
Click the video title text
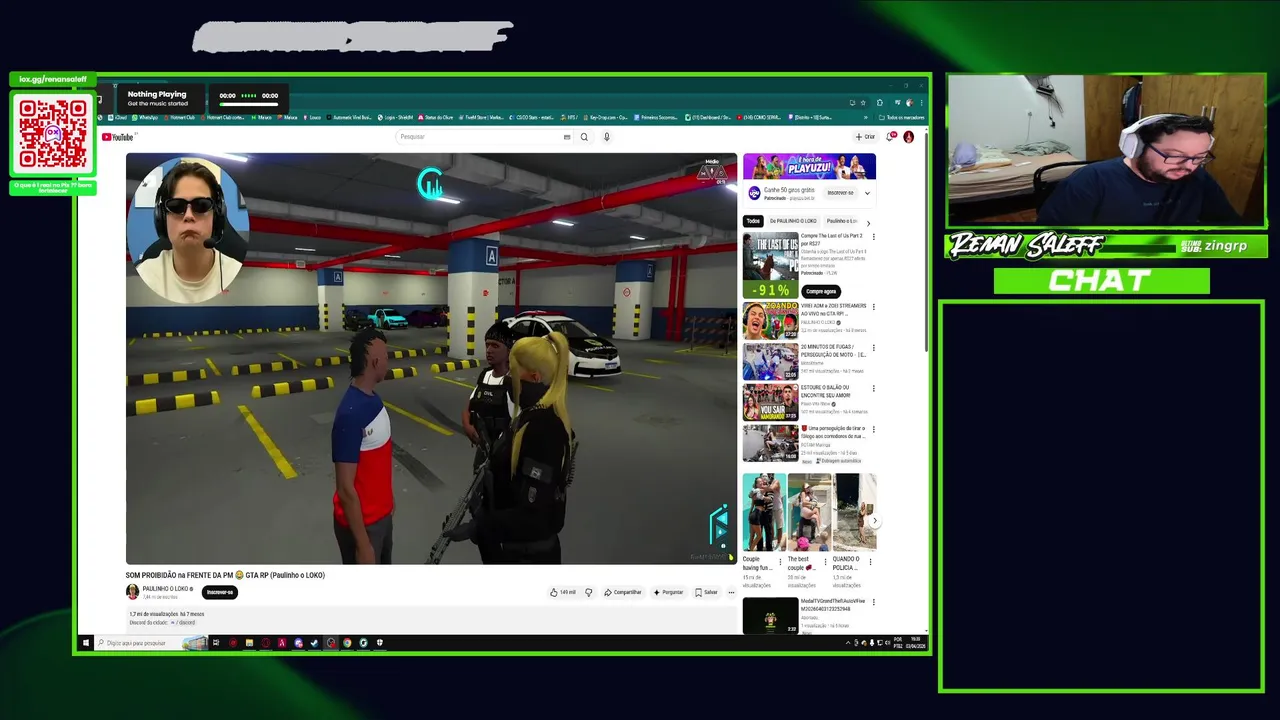[225, 575]
